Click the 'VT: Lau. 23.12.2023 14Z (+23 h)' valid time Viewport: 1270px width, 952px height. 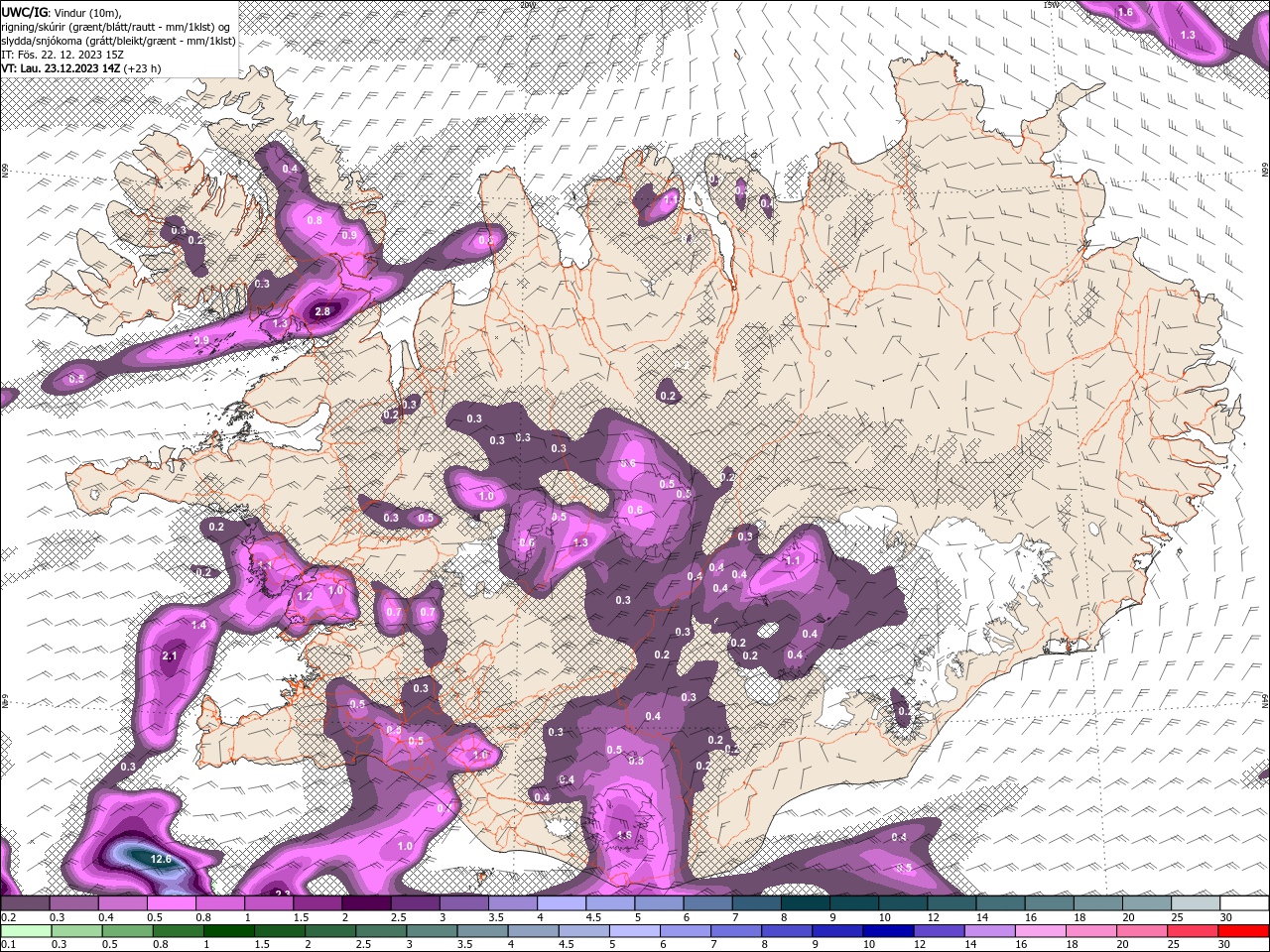point(81,68)
